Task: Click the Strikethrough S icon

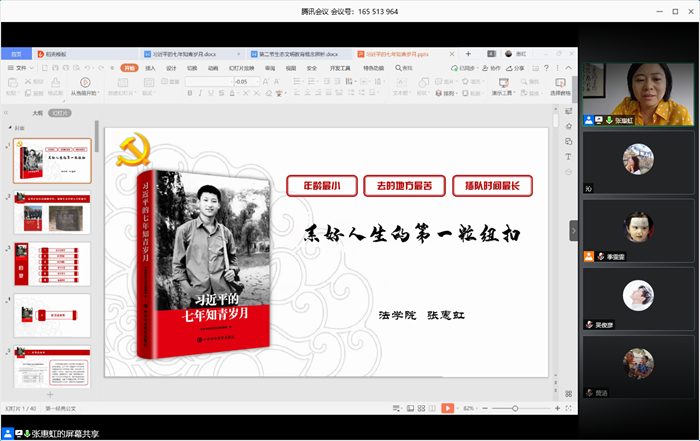Action: click(221, 93)
